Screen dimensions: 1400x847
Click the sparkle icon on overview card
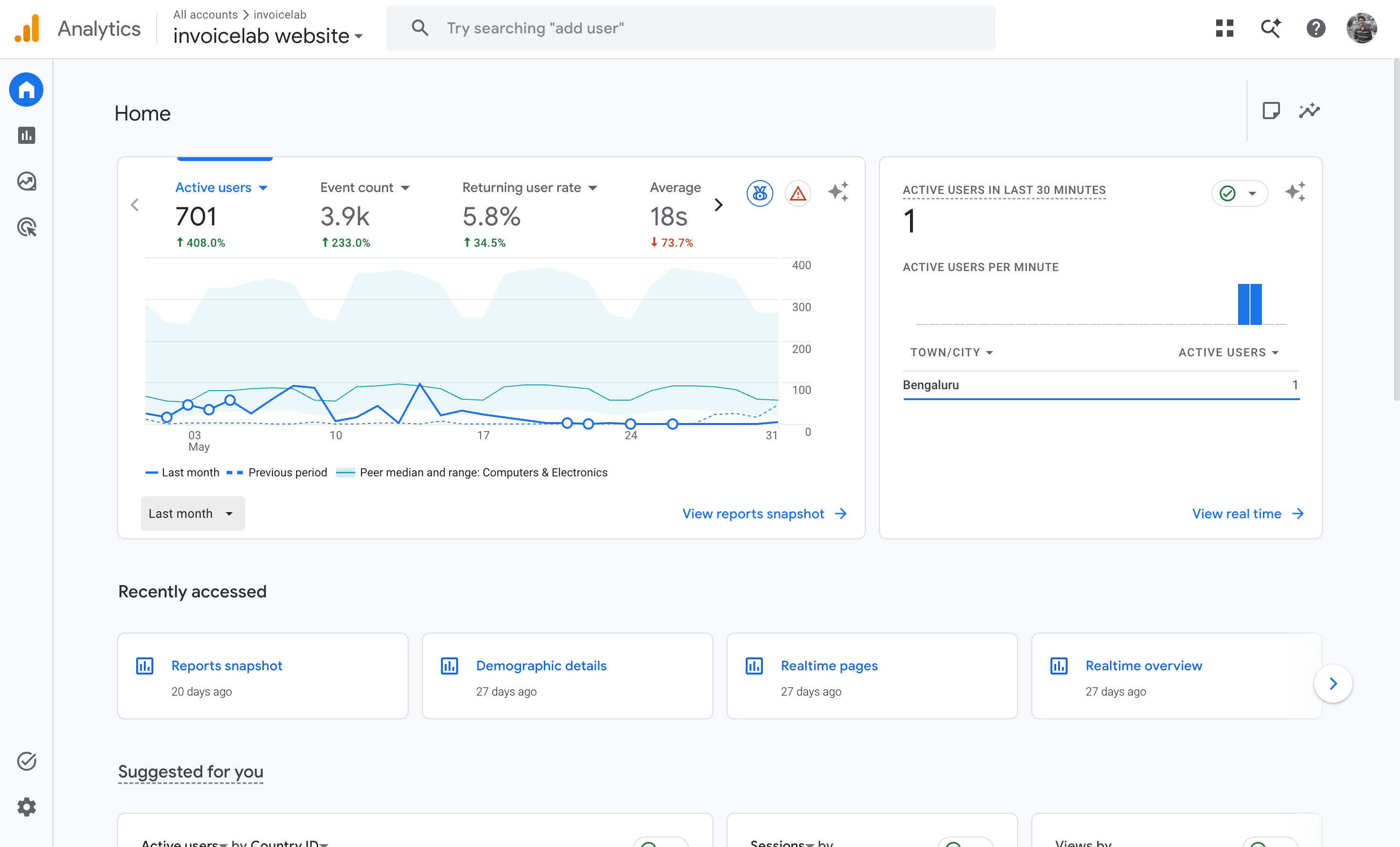click(838, 192)
